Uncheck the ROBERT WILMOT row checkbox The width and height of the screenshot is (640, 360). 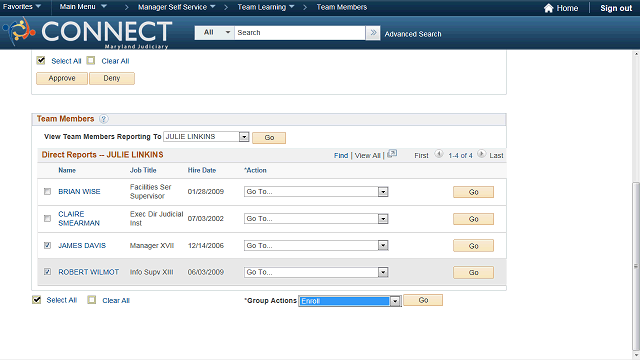[47, 271]
